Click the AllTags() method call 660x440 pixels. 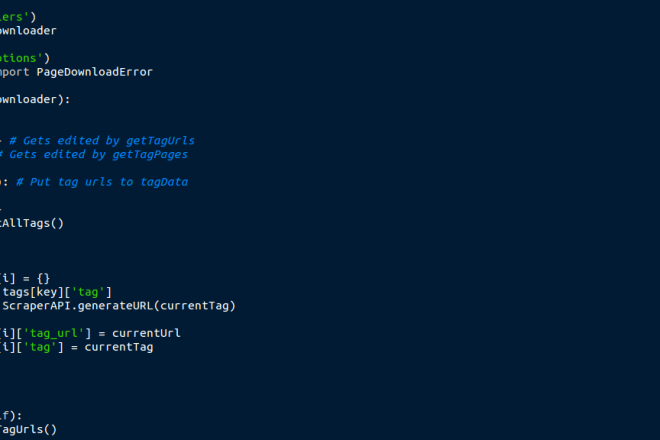36,223
